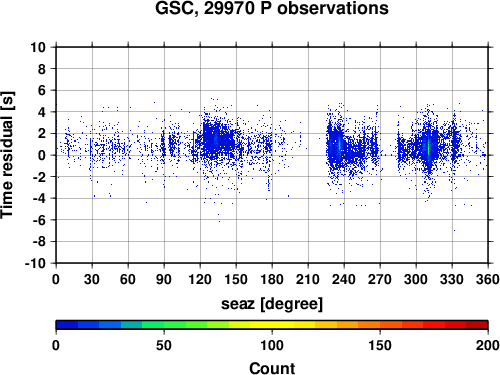Click the y-axis tick label 0
Viewport: 500px width, 375px height.
pyautogui.click(x=42, y=155)
